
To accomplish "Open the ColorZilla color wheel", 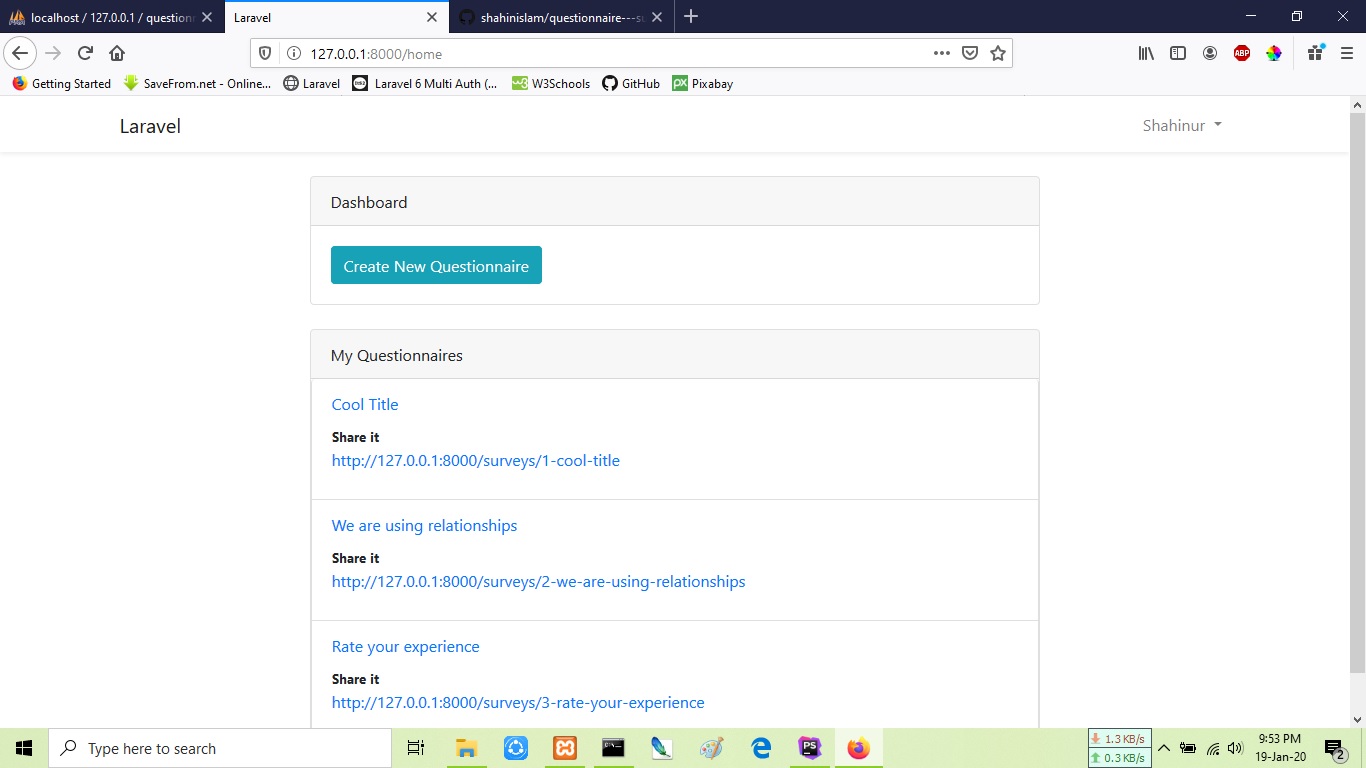I will pyautogui.click(x=1274, y=53).
